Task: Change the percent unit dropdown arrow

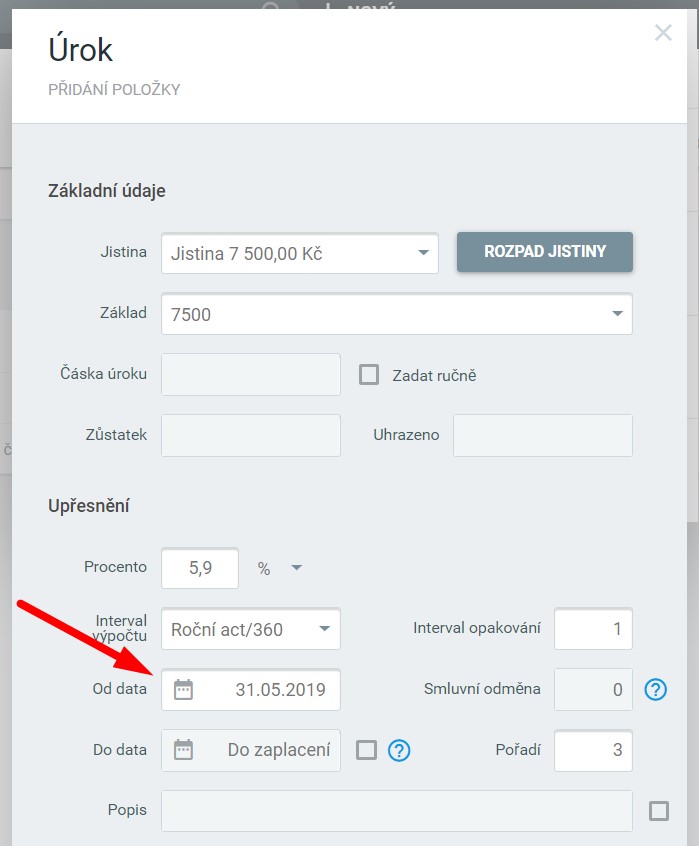Action: click(297, 568)
